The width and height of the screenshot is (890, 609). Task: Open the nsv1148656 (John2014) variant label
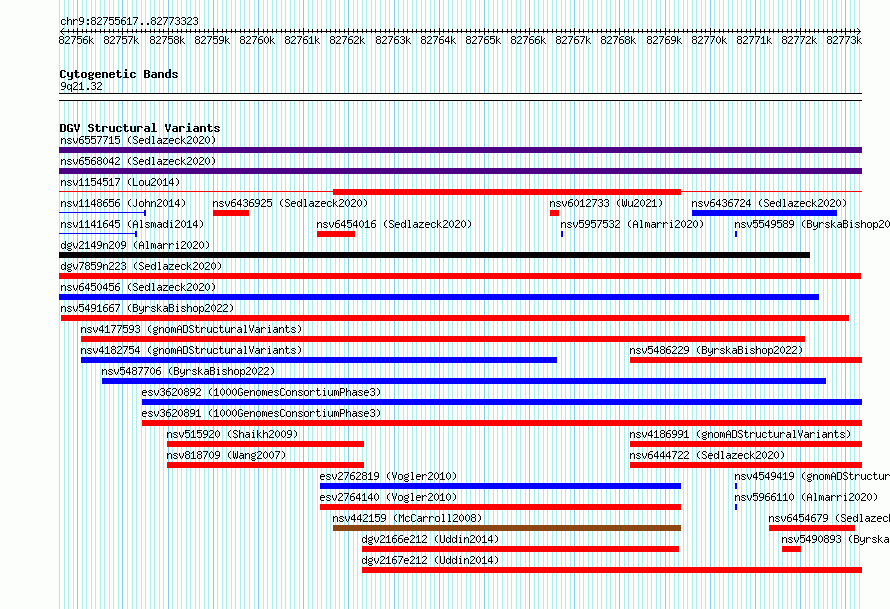123,203
